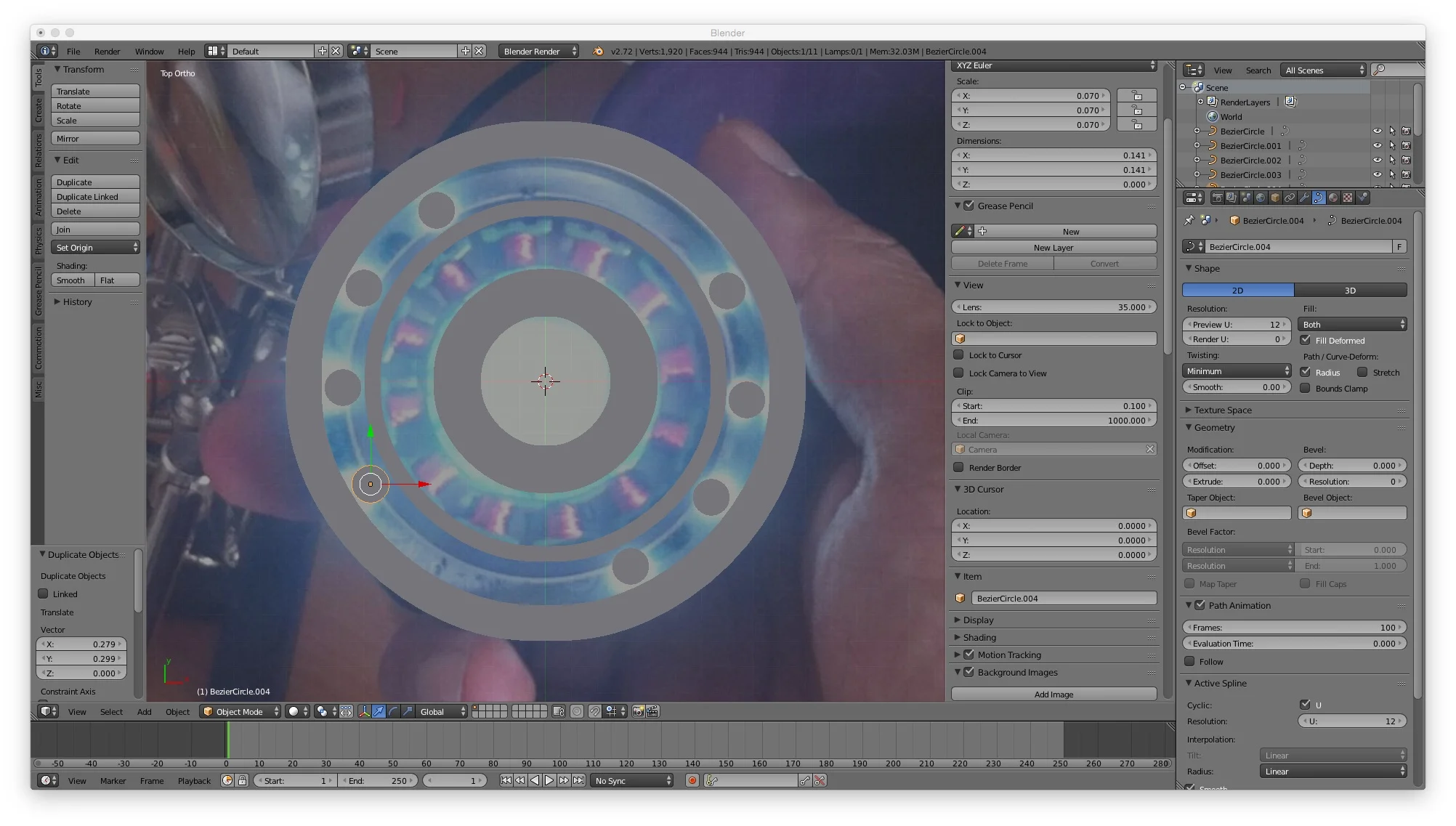Screen dimensions: 1456x826
Task: Open the Constraints chain-link tab
Action: (1290, 198)
